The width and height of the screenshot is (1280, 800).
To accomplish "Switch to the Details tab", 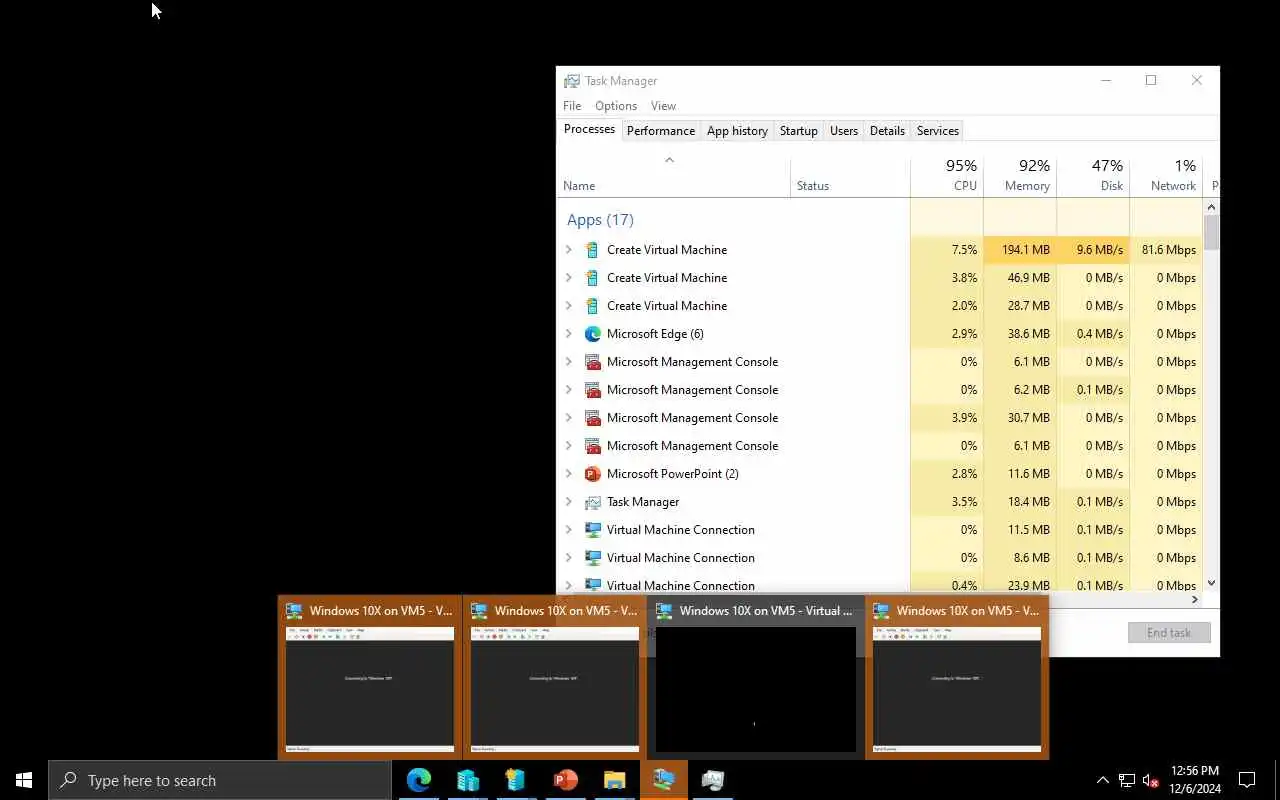I will (x=887, y=131).
